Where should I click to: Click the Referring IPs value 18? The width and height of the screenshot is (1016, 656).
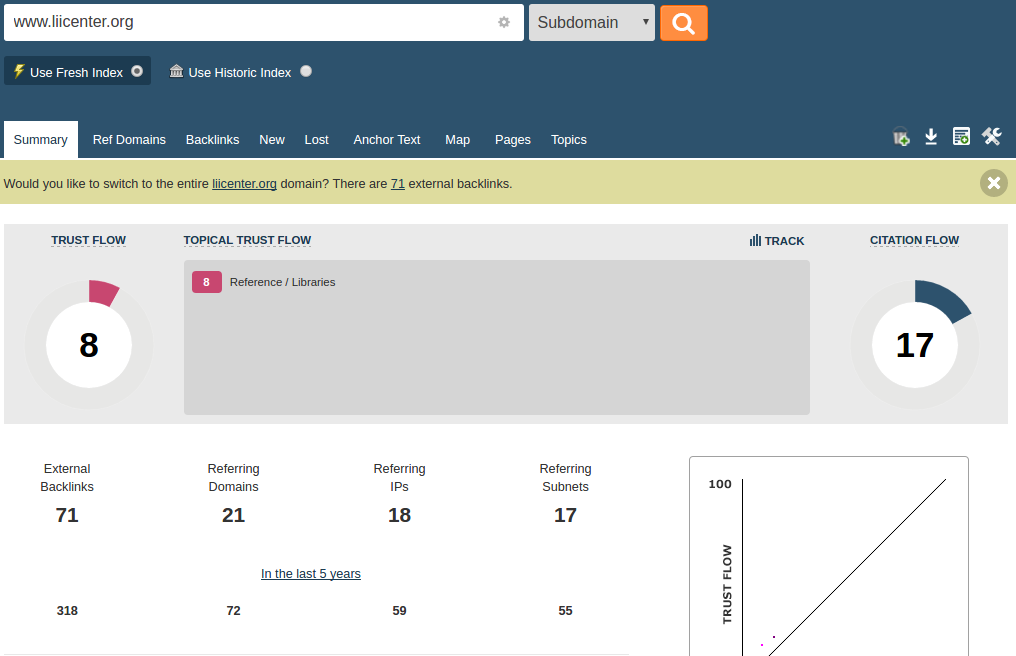click(399, 515)
